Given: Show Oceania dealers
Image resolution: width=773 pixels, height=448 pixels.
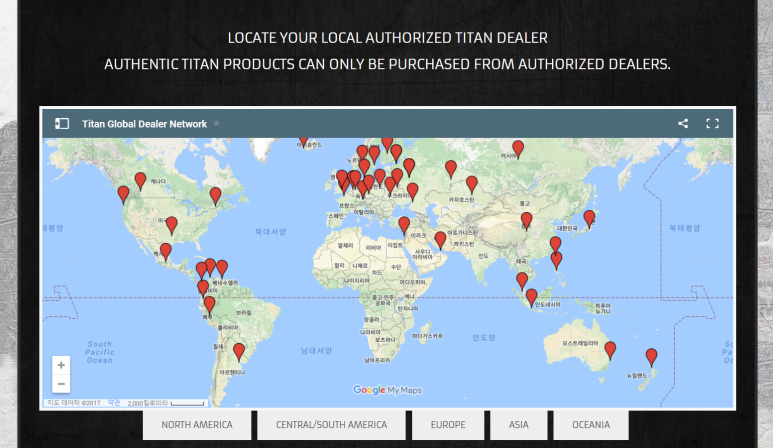Looking at the screenshot, I should point(591,424).
